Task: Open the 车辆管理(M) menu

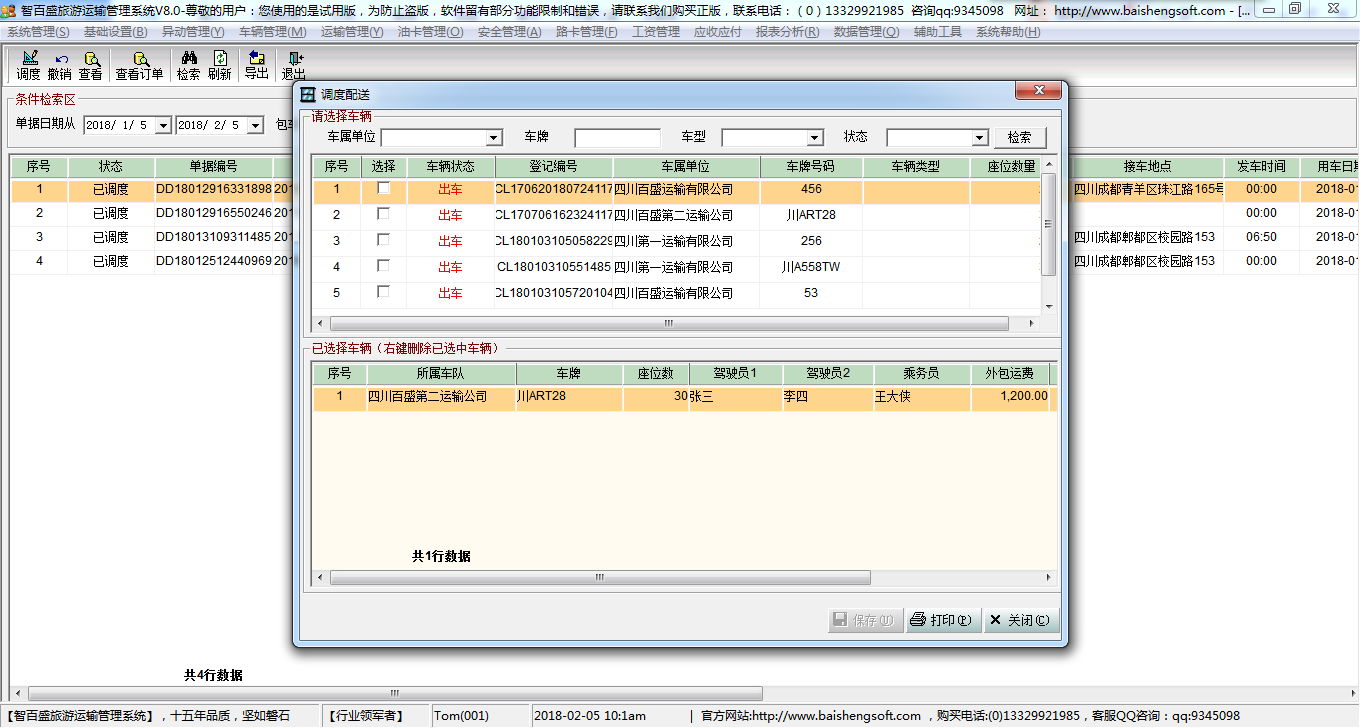Action: 273,32
